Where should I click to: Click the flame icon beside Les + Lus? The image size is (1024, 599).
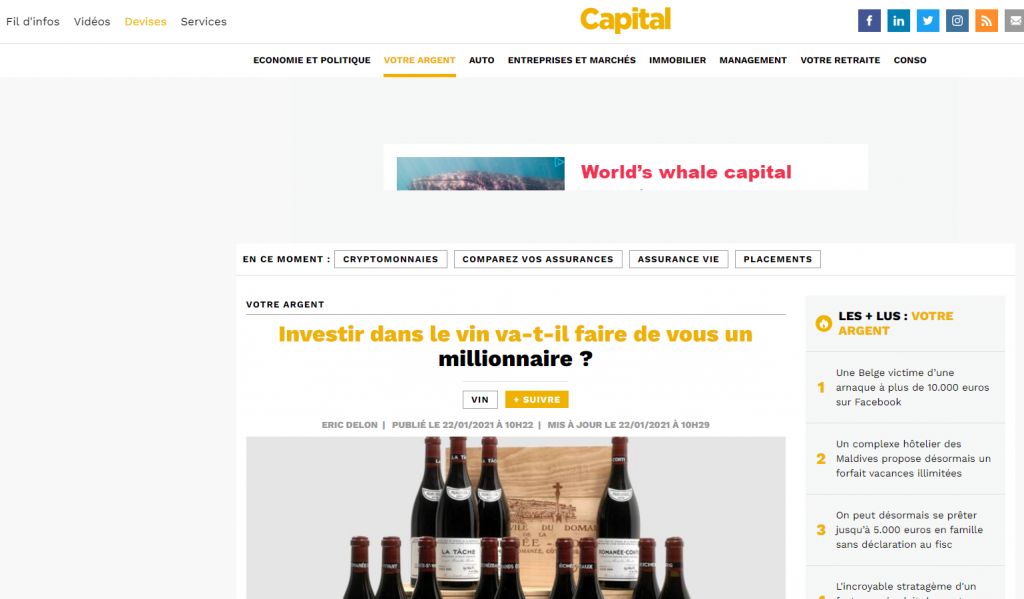(x=824, y=323)
